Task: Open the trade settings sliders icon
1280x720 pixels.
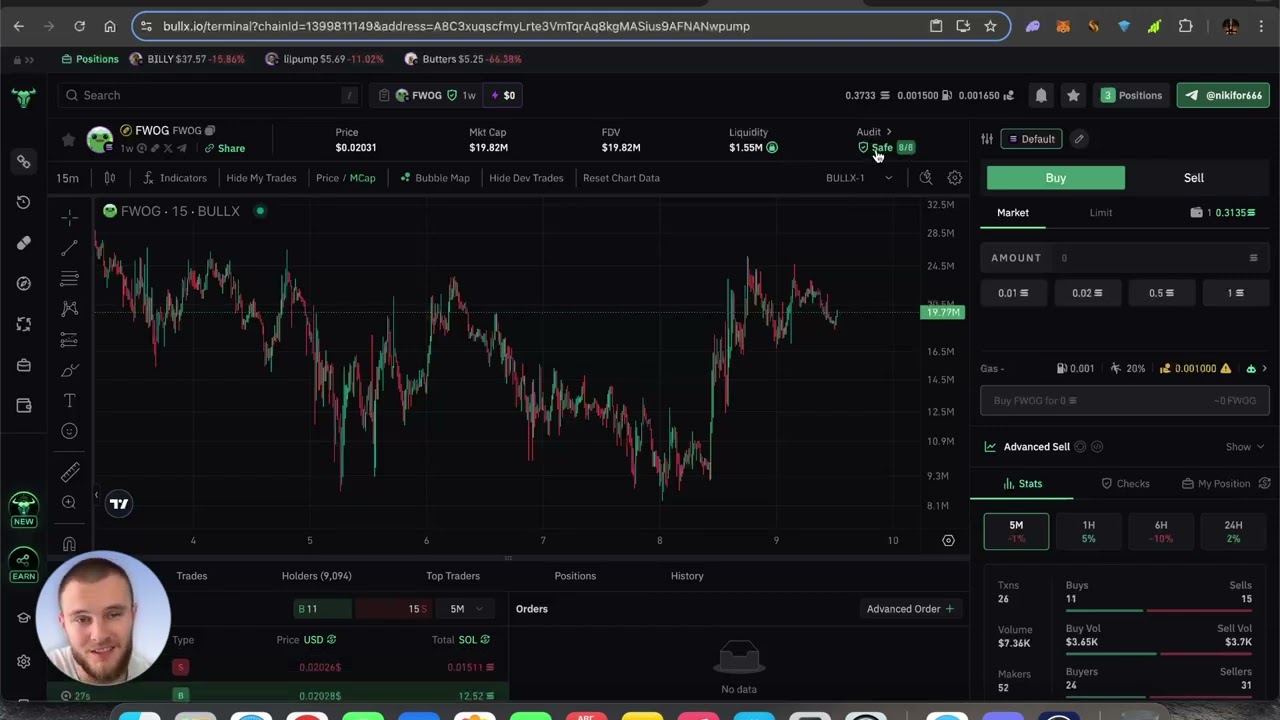Action: click(x=987, y=139)
